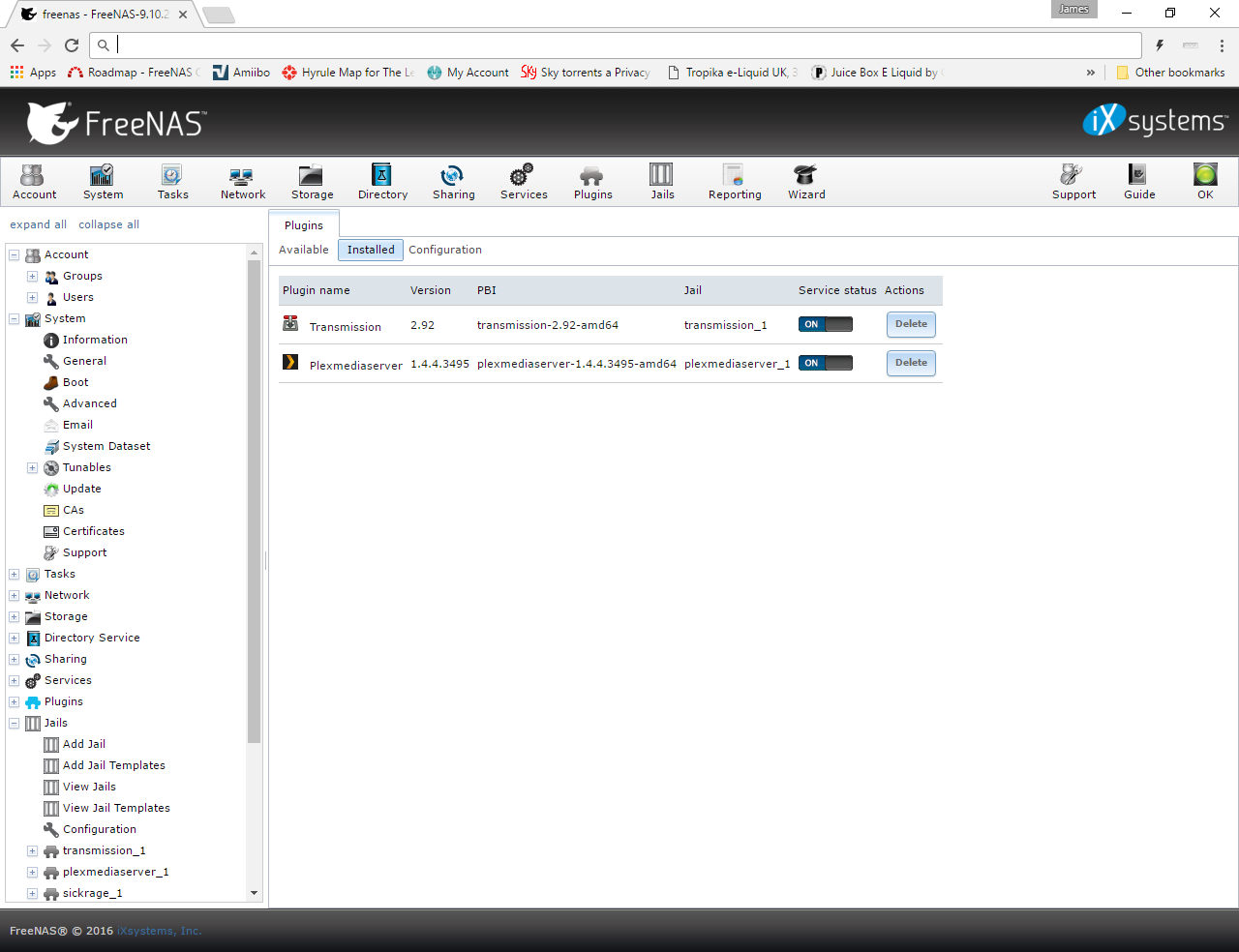Open the Sharing toolbar icon
The width and height of the screenshot is (1239, 952).
[x=453, y=181]
